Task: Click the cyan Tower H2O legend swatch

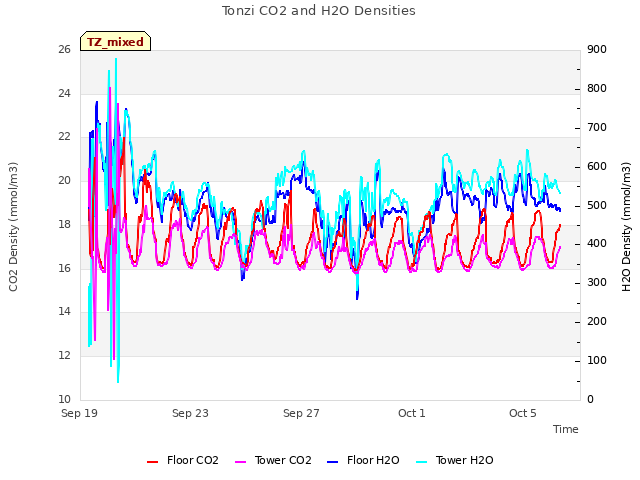Action: click(x=421, y=462)
